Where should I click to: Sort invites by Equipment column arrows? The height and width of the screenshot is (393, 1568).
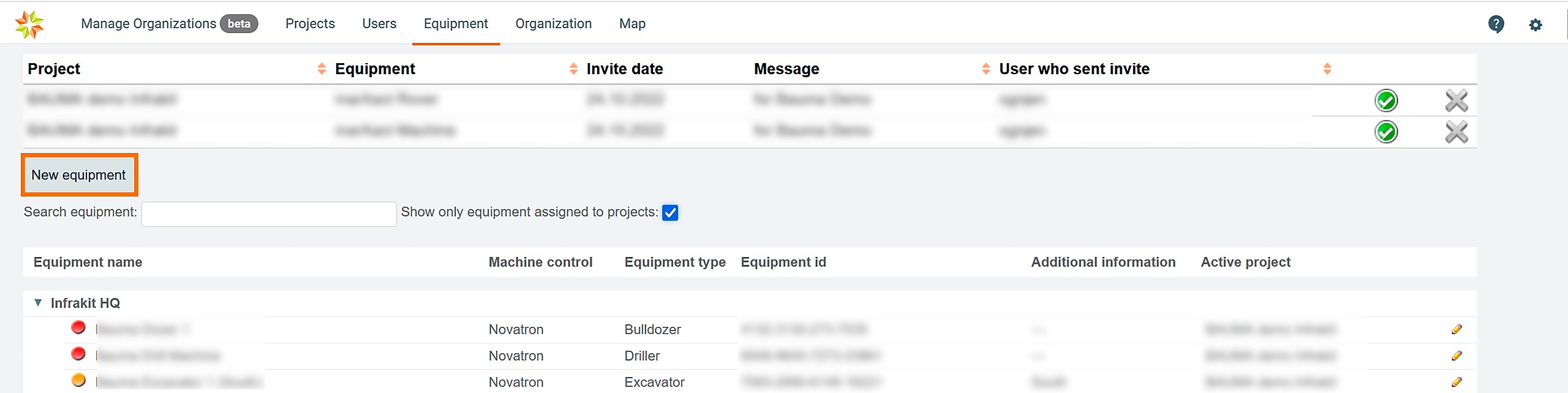coord(573,69)
